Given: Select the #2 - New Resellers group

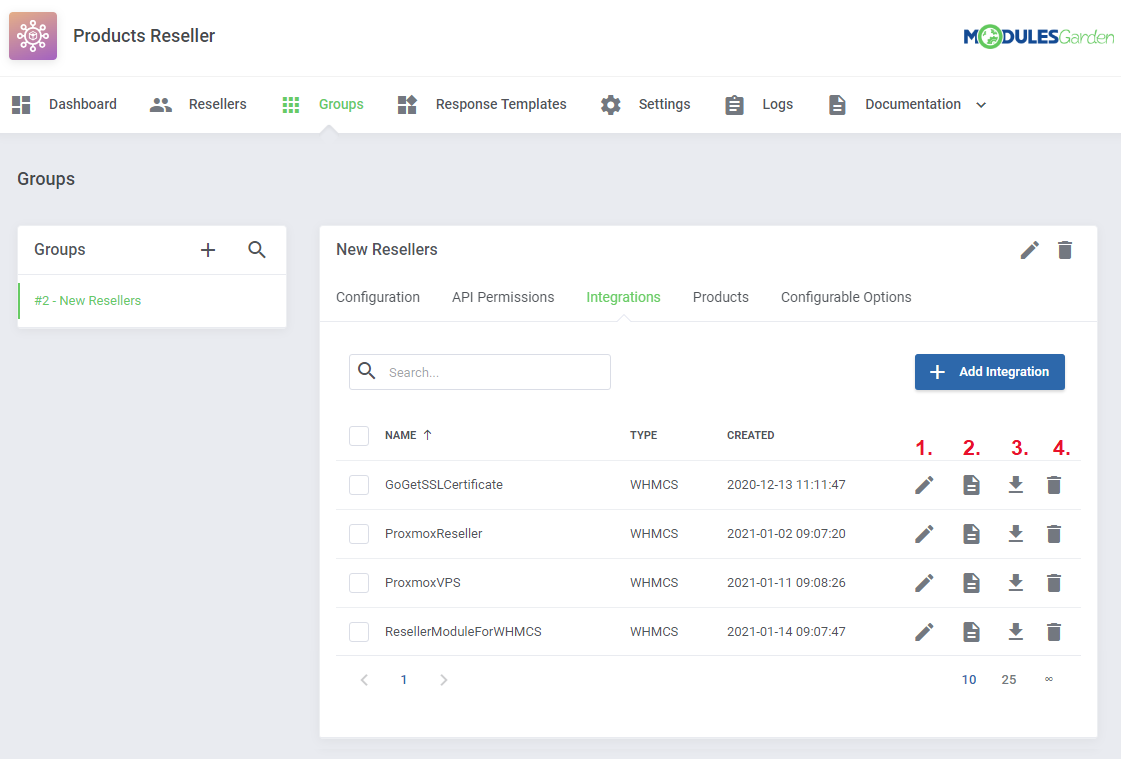Looking at the screenshot, I should [x=152, y=301].
